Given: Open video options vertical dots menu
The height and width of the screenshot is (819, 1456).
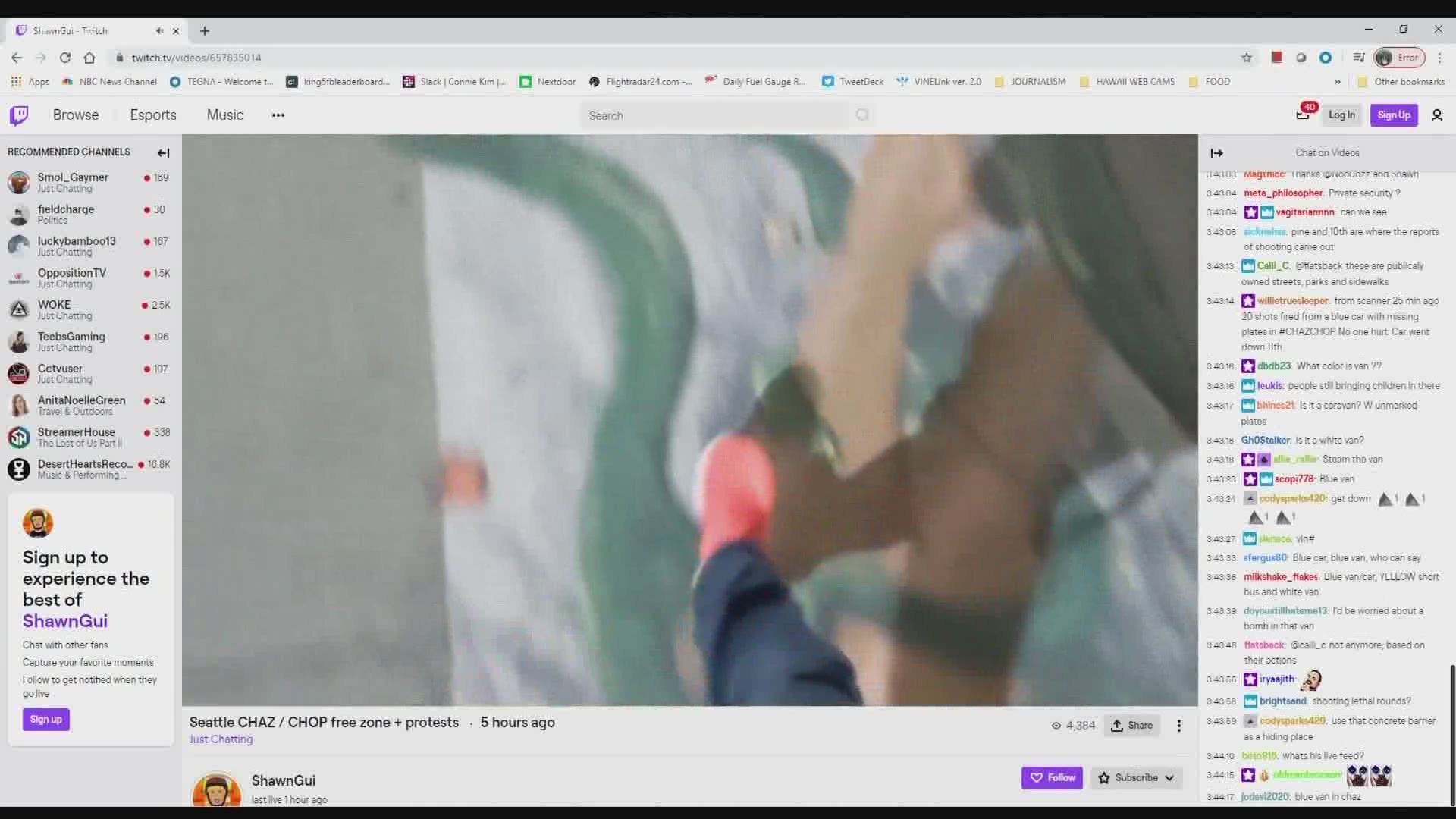Looking at the screenshot, I should pos(1179,726).
